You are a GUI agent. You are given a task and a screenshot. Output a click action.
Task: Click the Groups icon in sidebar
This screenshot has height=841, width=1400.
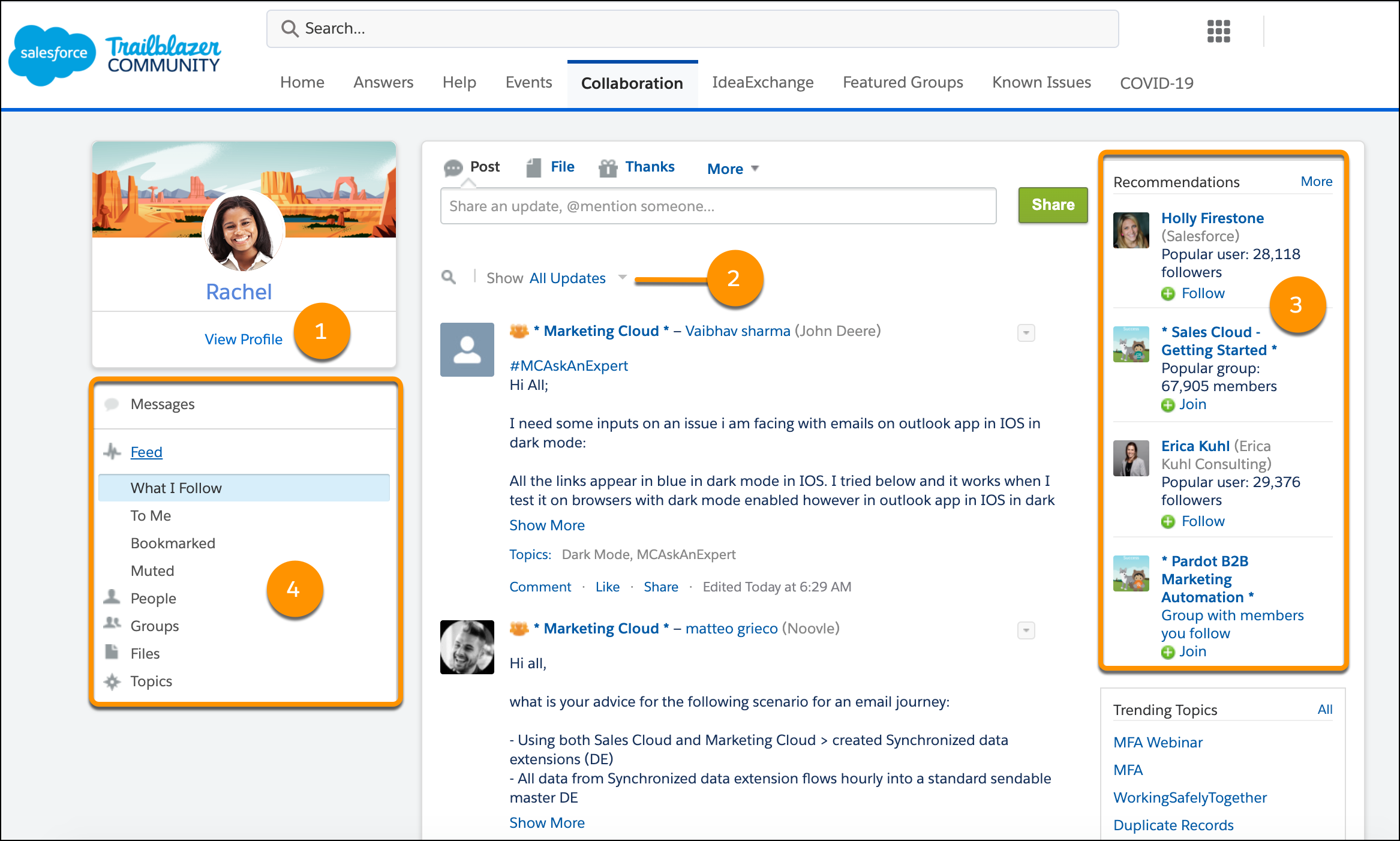coord(112,623)
